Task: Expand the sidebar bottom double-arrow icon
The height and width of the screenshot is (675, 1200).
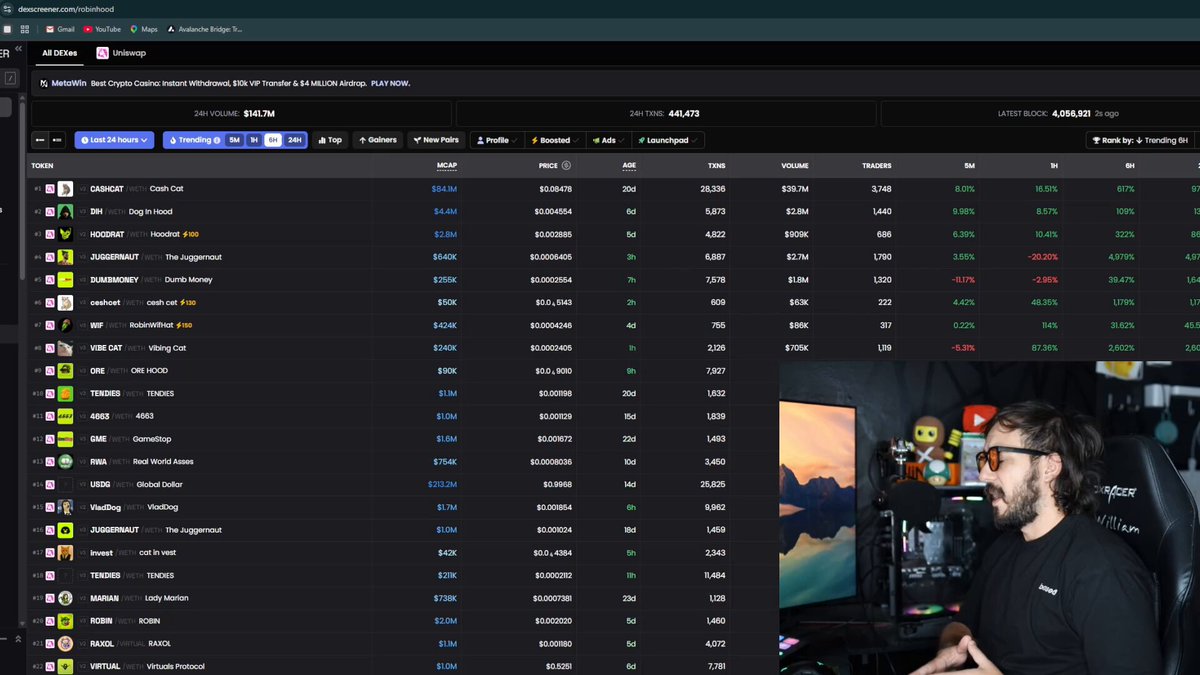Action: click(18, 638)
